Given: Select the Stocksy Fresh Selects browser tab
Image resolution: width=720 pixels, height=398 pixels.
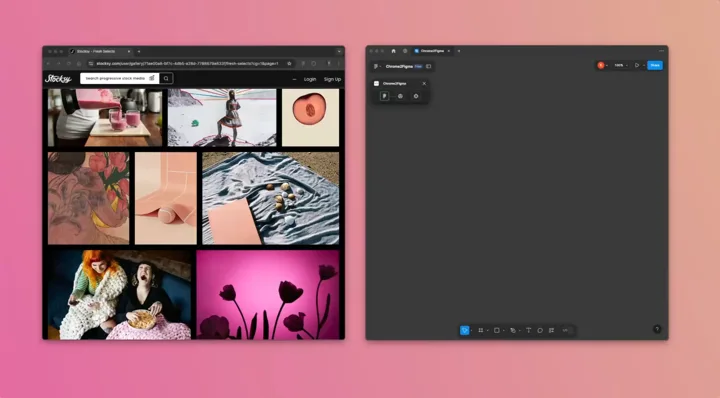Looking at the screenshot, I should 100,51.
